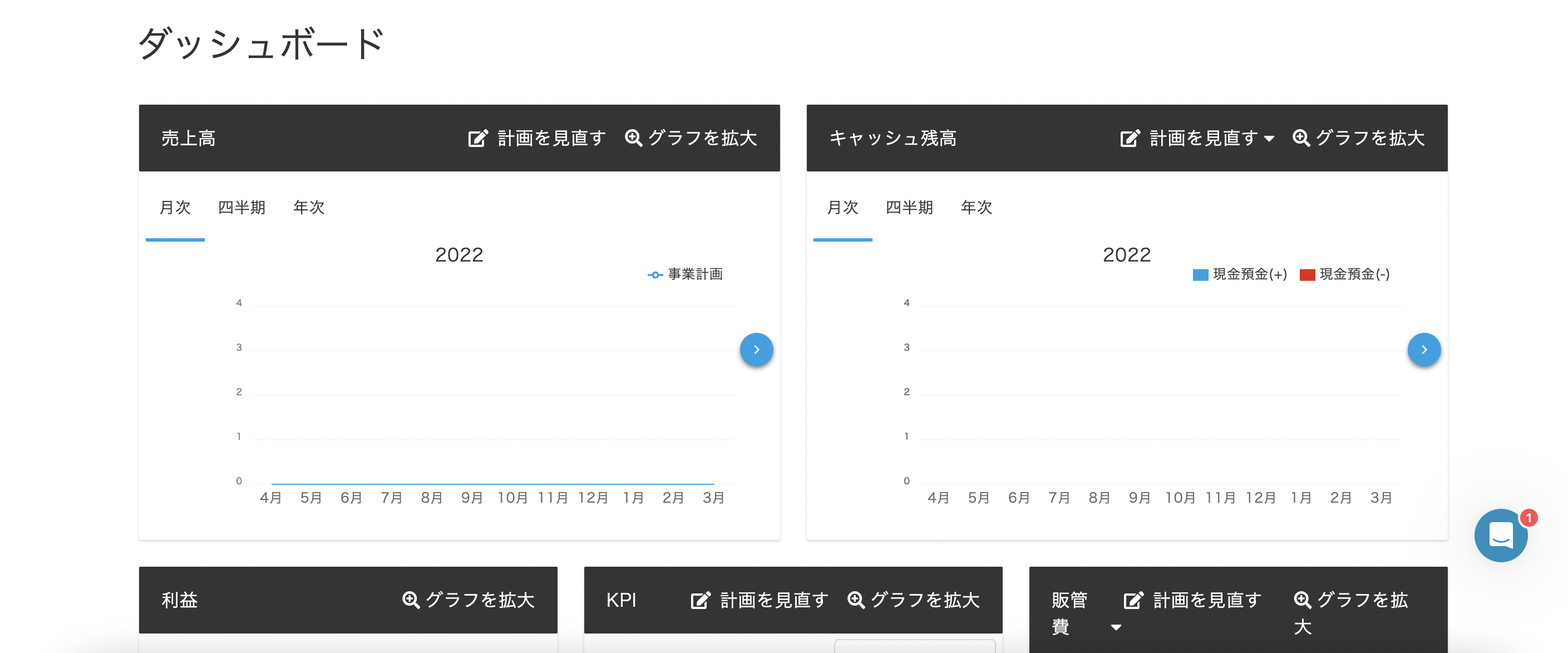The width and height of the screenshot is (1568, 653).
Task: Click 売上高 panel title
Action: 188,138
